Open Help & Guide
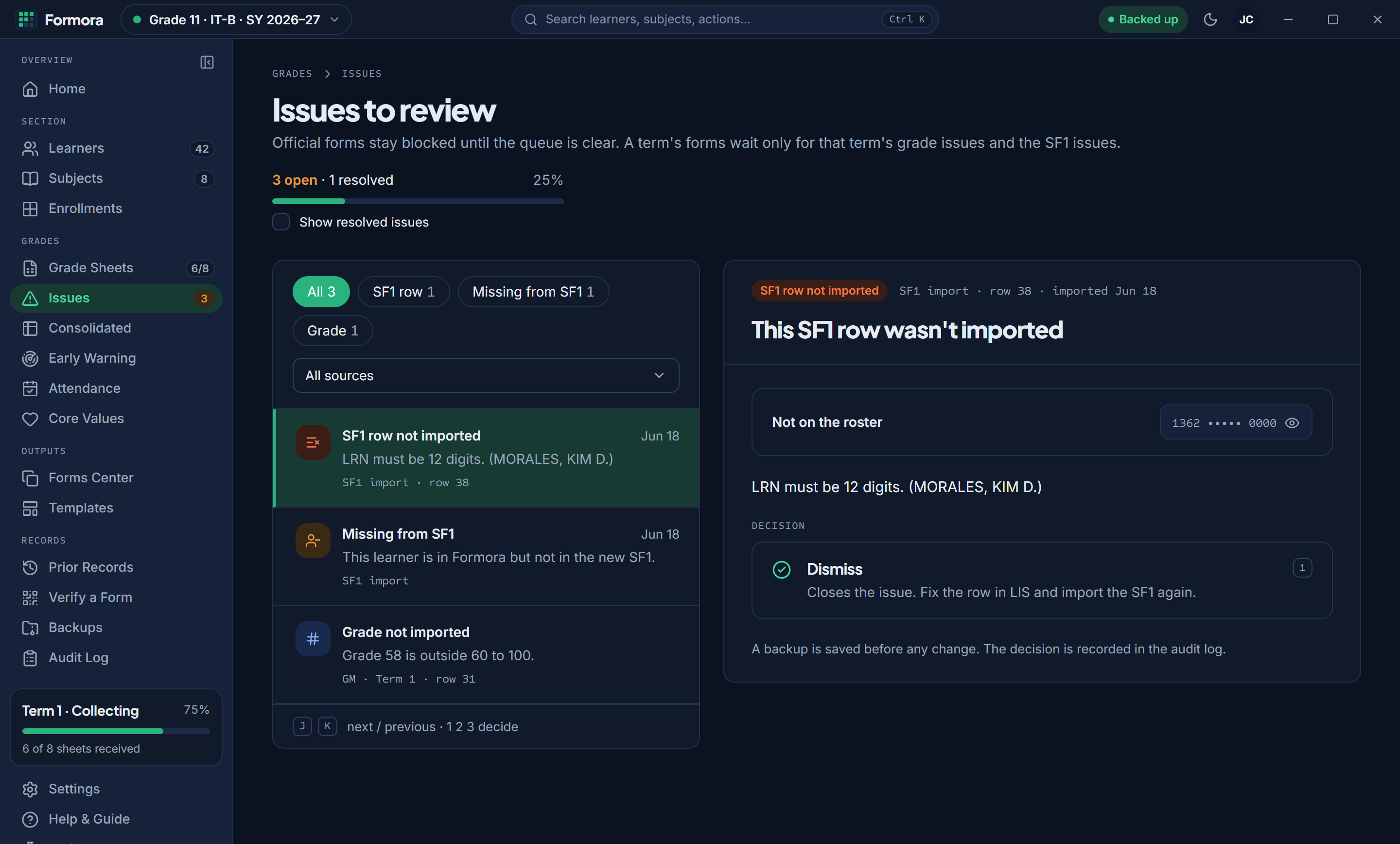Image resolution: width=1400 pixels, height=844 pixels. (116, 819)
